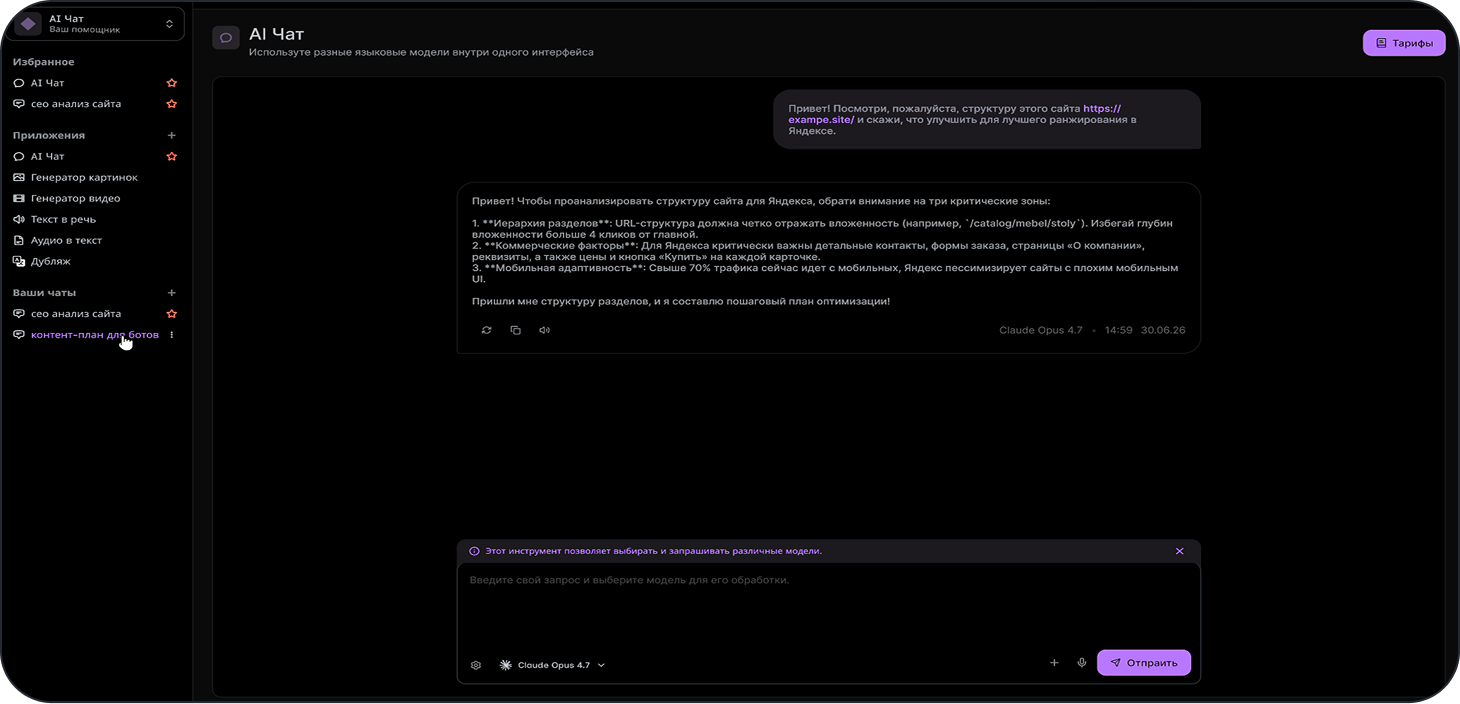
Task: Open the AI Чат workspace switcher dropdown
Action: tap(96, 24)
